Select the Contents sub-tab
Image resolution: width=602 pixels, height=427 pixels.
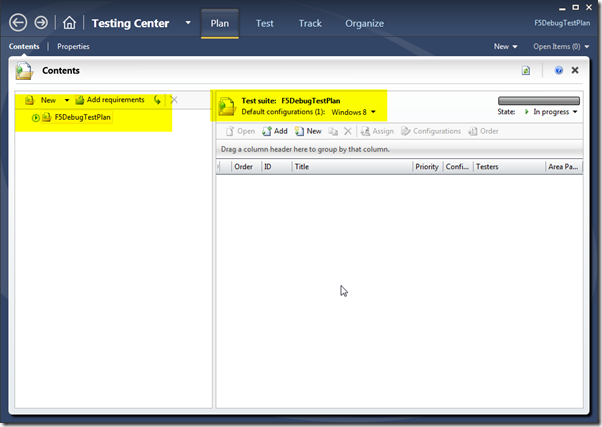pos(24,46)
